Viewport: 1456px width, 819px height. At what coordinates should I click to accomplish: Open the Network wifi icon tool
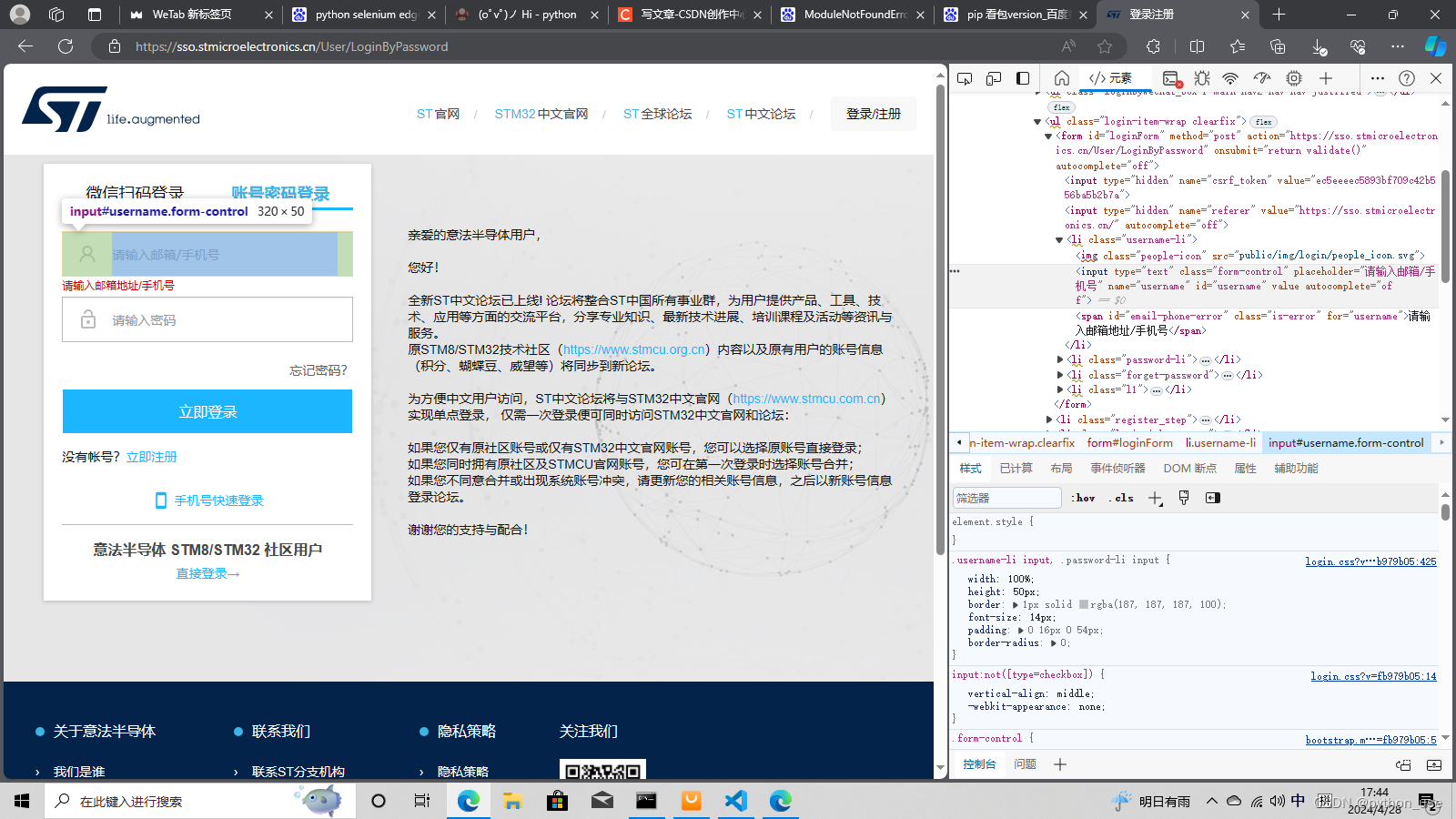pyautogui.click(x=1230, y=78)
